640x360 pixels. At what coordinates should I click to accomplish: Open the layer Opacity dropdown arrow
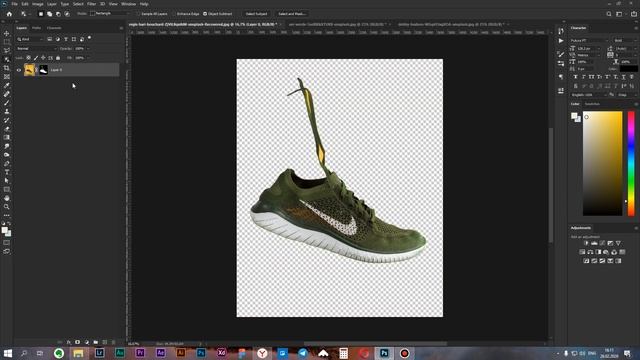88,49
